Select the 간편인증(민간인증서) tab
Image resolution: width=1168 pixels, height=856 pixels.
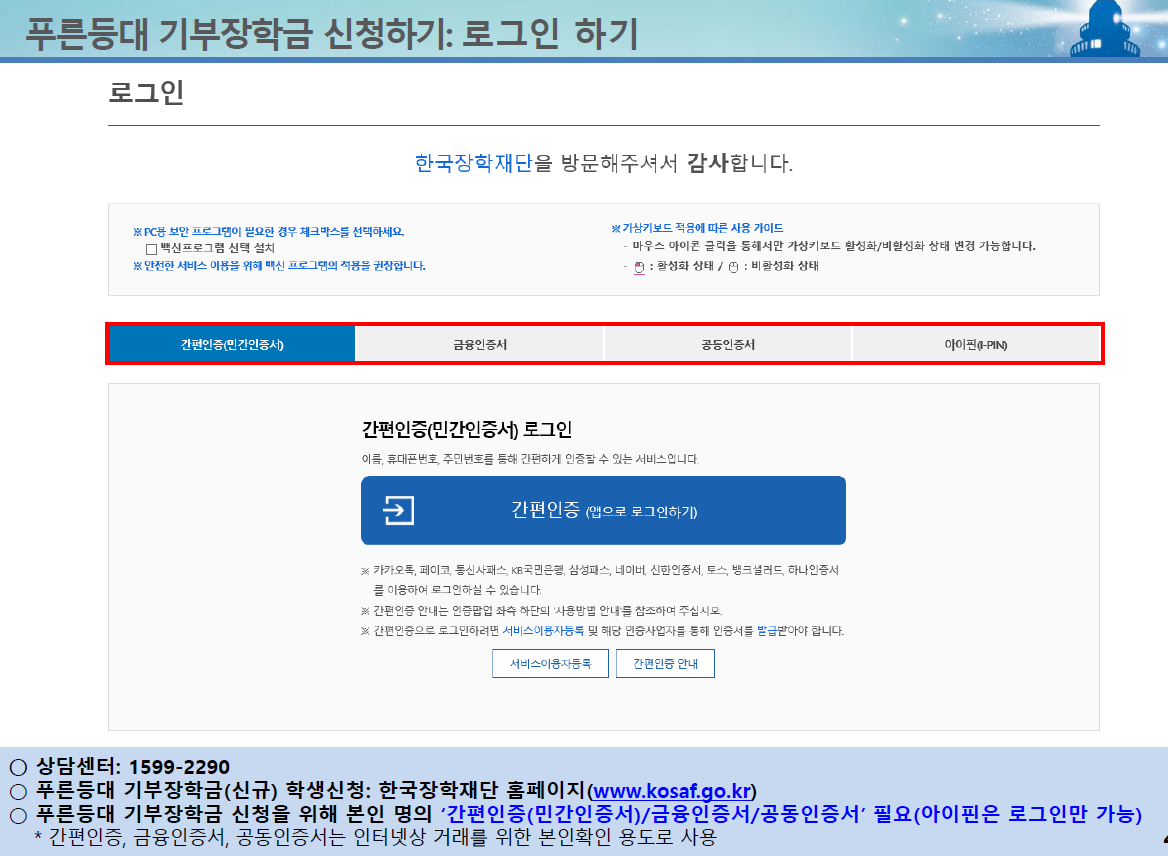pos(232,343)
